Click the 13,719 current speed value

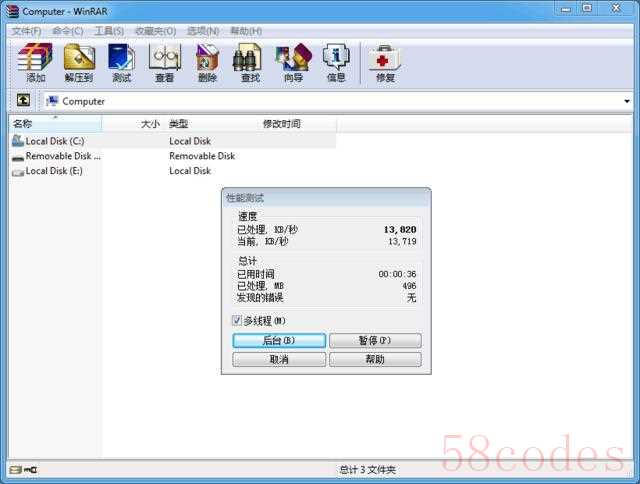pos(402,241)
